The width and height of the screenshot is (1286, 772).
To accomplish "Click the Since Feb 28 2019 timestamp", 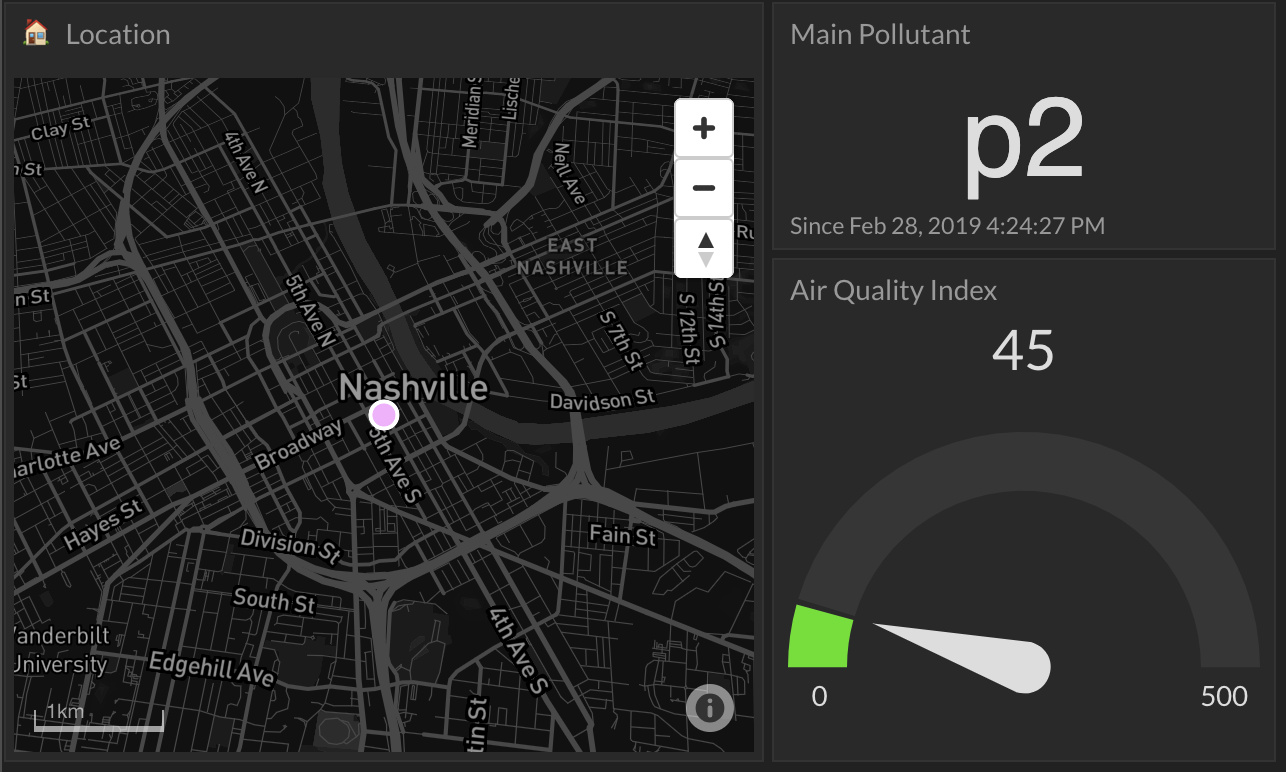I will point(947,225).
